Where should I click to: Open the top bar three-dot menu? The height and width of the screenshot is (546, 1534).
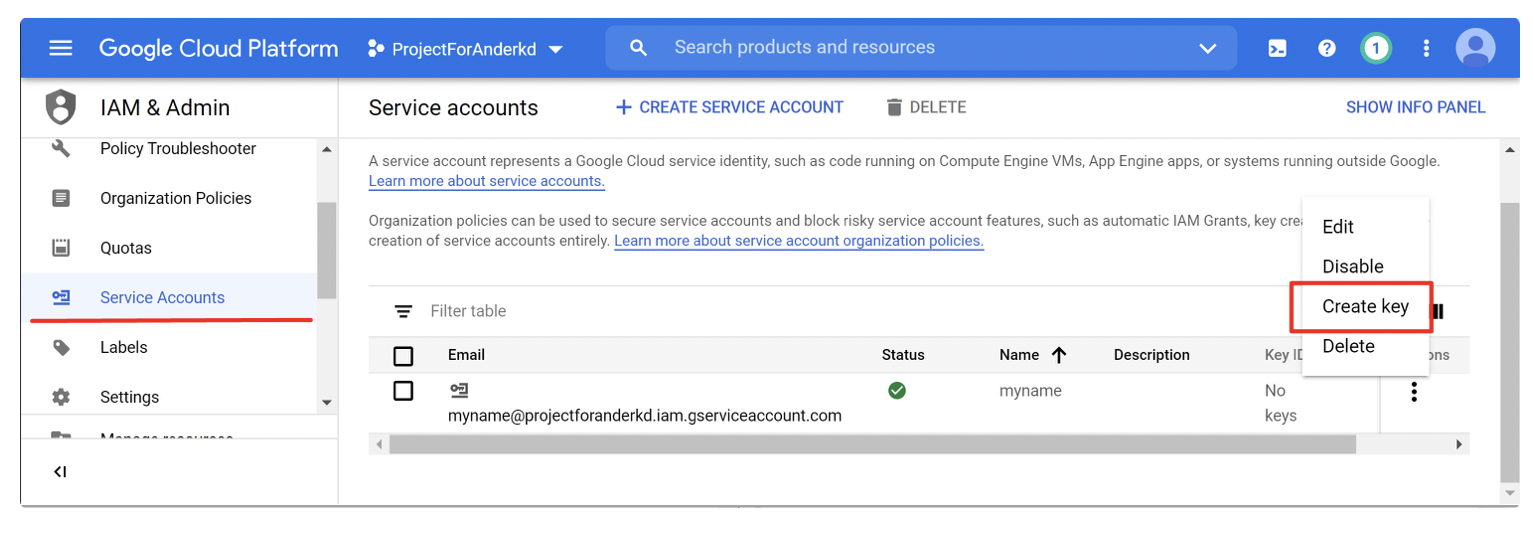(1426, 48)
